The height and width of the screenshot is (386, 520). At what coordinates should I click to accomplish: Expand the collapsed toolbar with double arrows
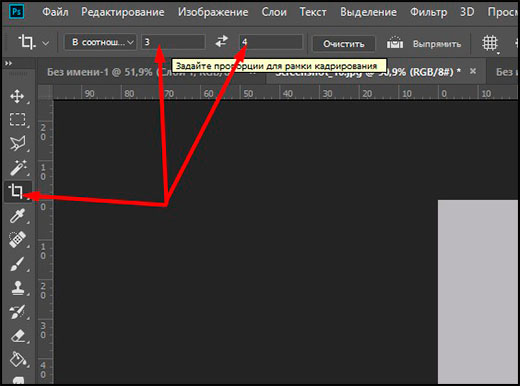pos(8,63)
